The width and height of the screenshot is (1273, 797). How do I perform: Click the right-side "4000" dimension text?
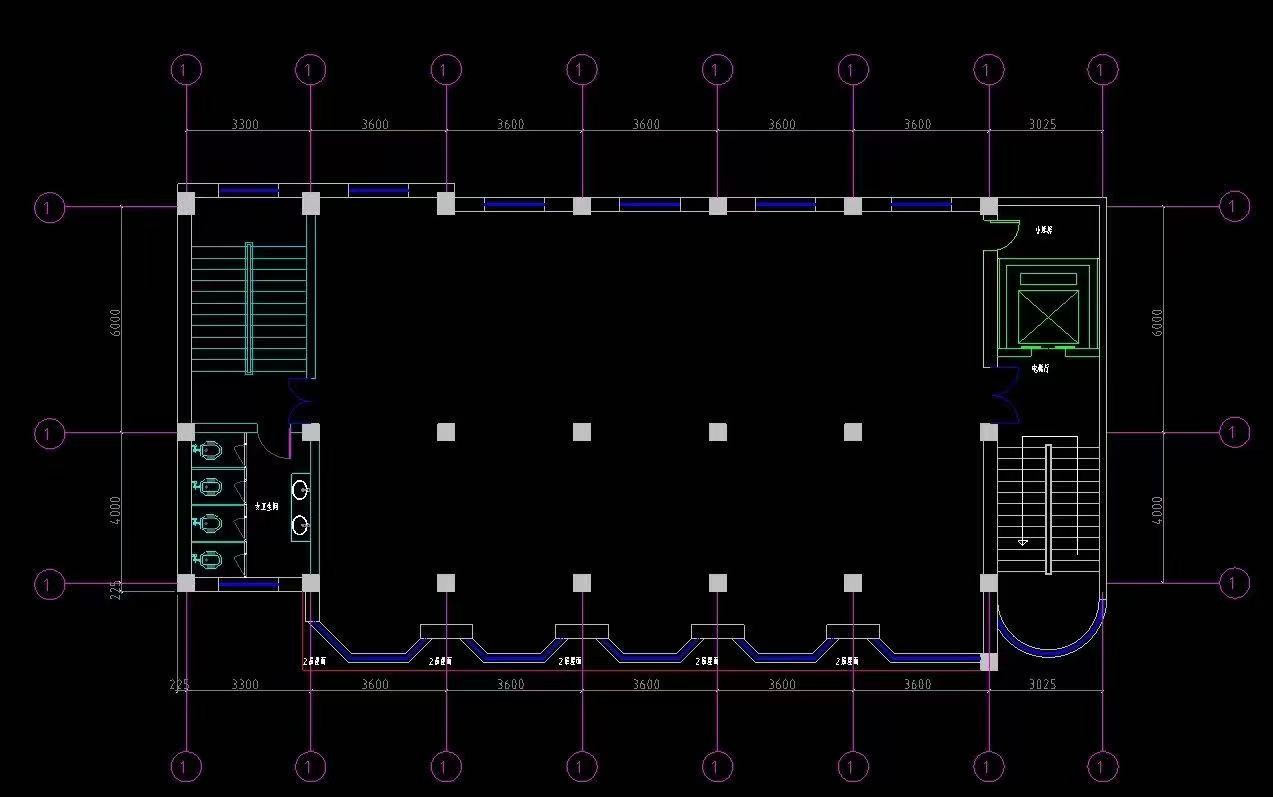coord(1157,509)
